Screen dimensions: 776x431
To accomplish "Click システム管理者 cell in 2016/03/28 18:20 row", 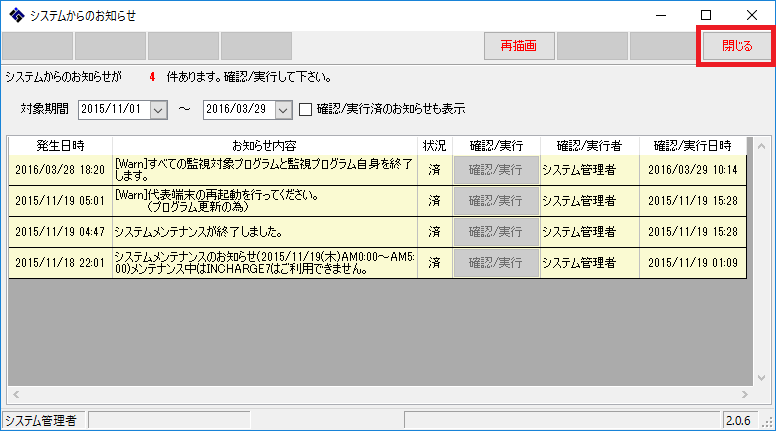I will (589, 170).
